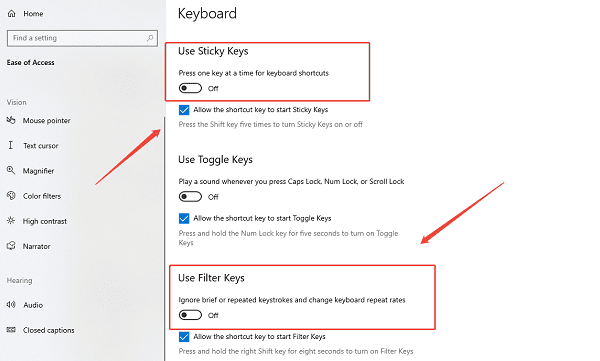Image resolution: width=600 pixels, height=361 pixels.
Task: Open Narrator settings page
Action: (36, 246)
